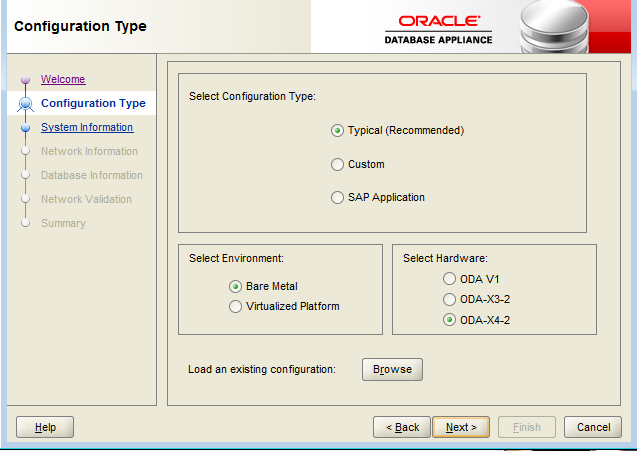
Task: Click the greyed-out Finish button
Action: (527, 427)
